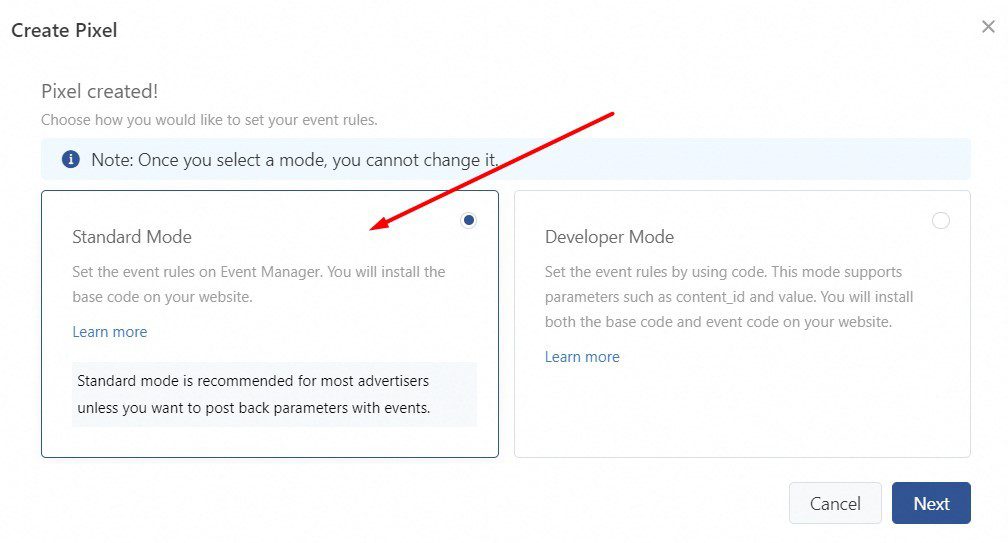Open Learn more under Developer Mode
This screenshot has height=543, width=1008.
tap(582, 357)
